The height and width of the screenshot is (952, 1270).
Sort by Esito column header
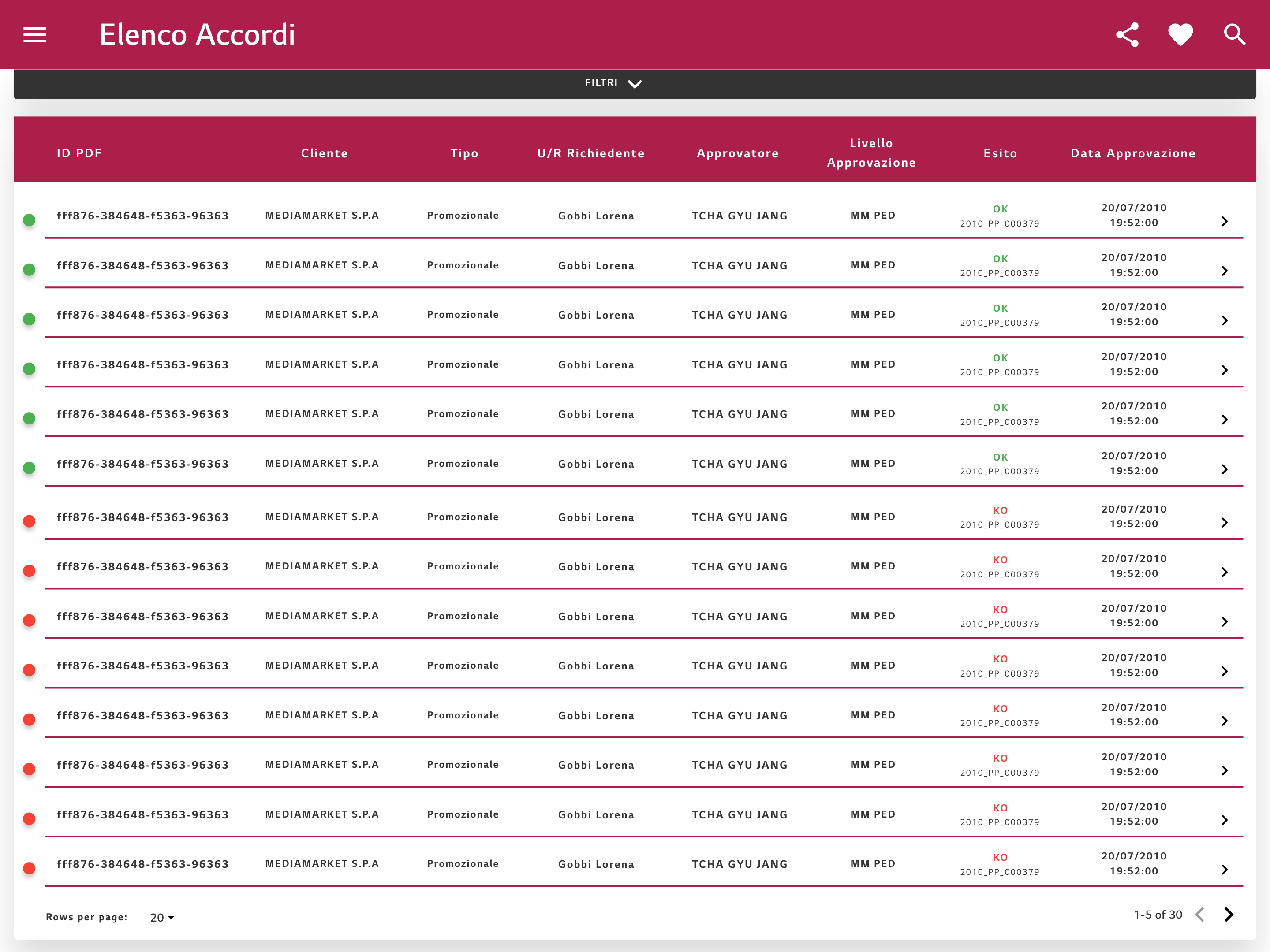(x=1000, y=153)
